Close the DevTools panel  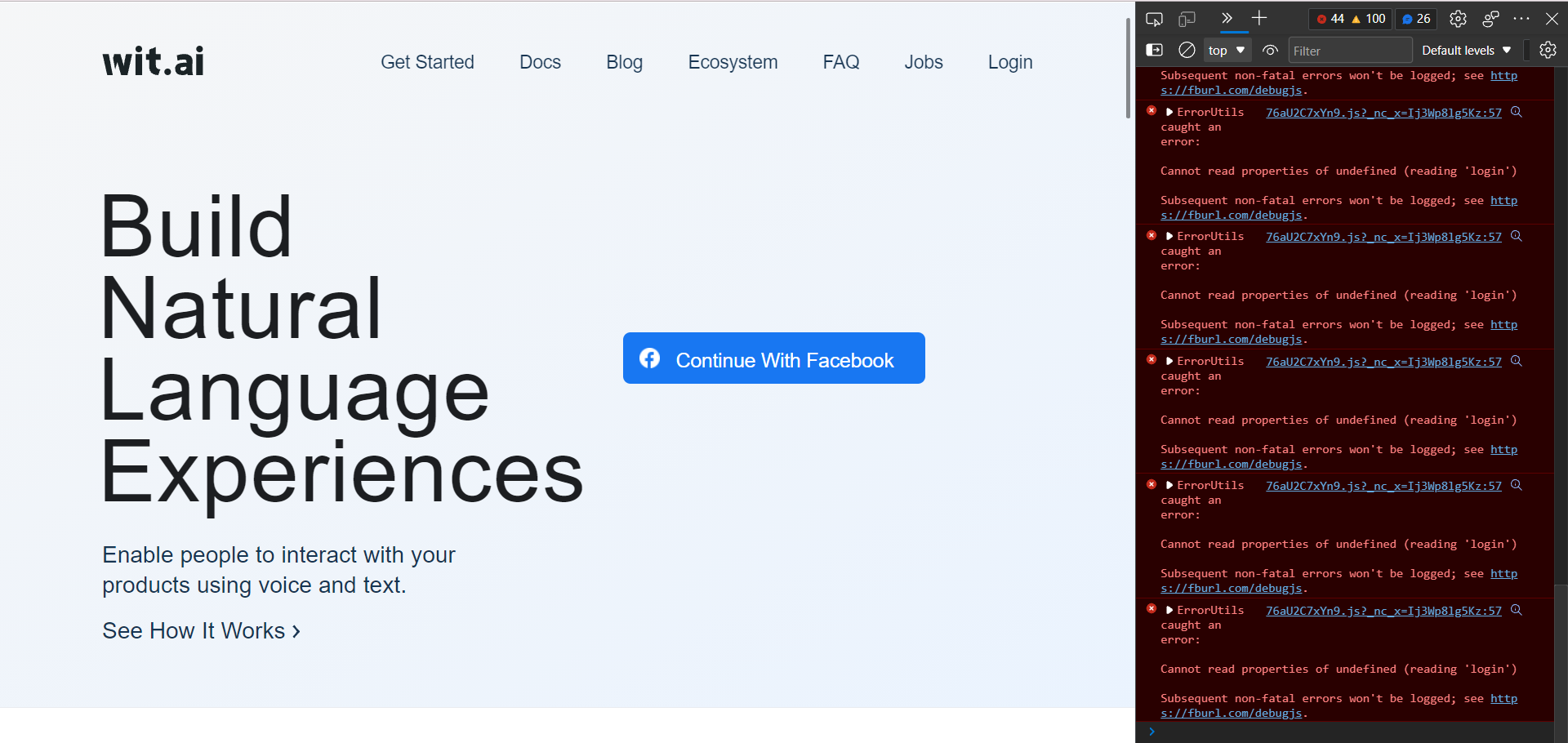point(1552,19)
